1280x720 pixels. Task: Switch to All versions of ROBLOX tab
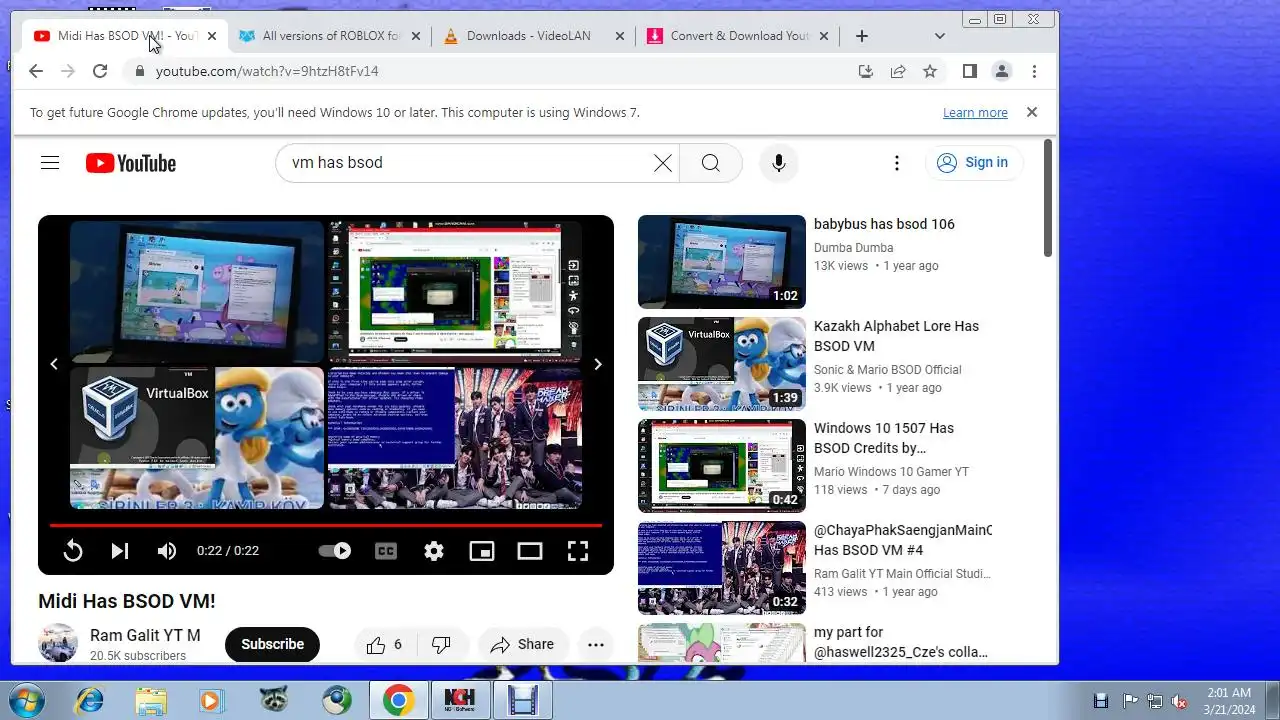(330, 36)
